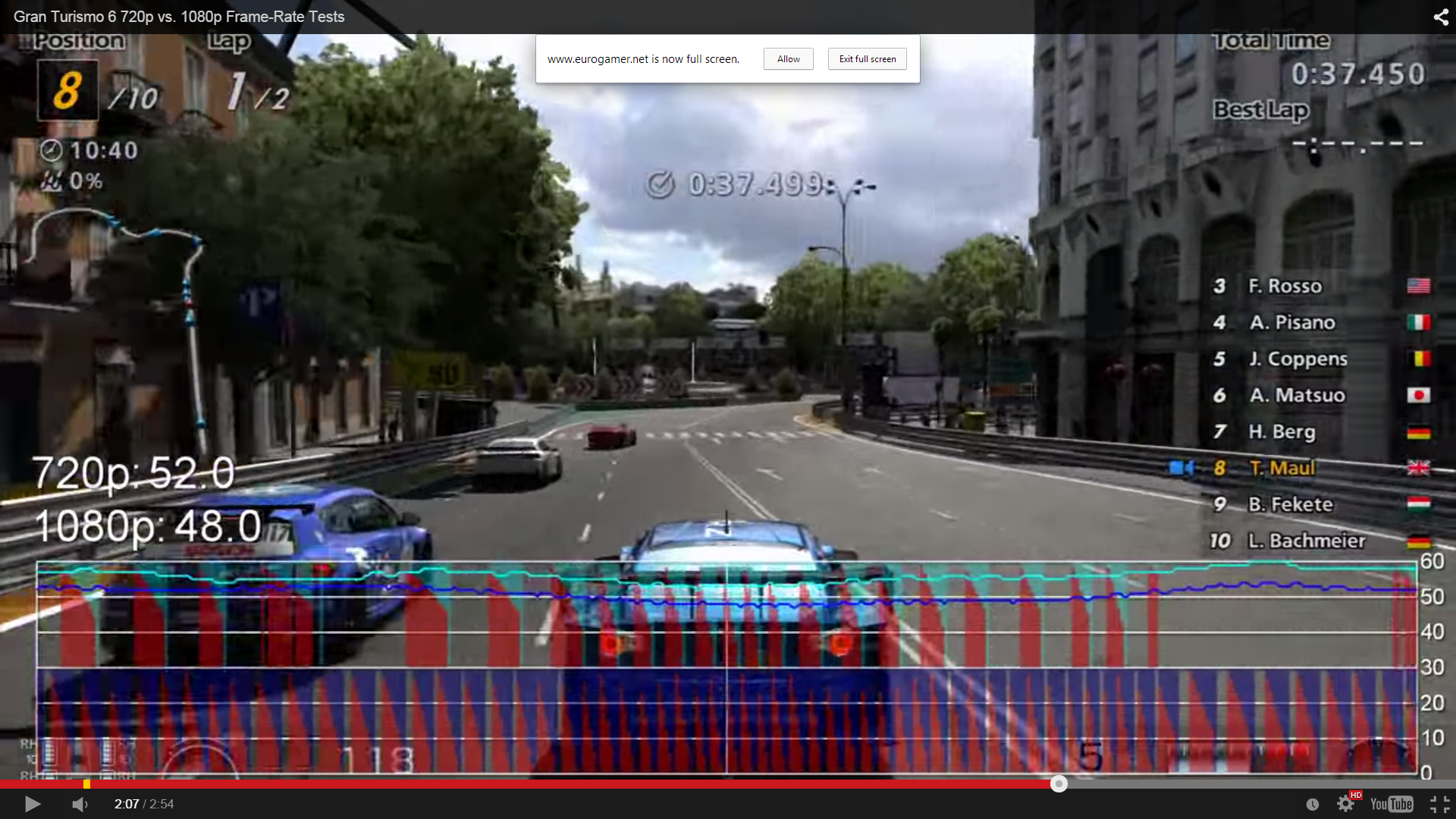Mute the video with speaker icon
Image resolution: width=1456 pixels, height=819 pixels.
coord(80,804)
